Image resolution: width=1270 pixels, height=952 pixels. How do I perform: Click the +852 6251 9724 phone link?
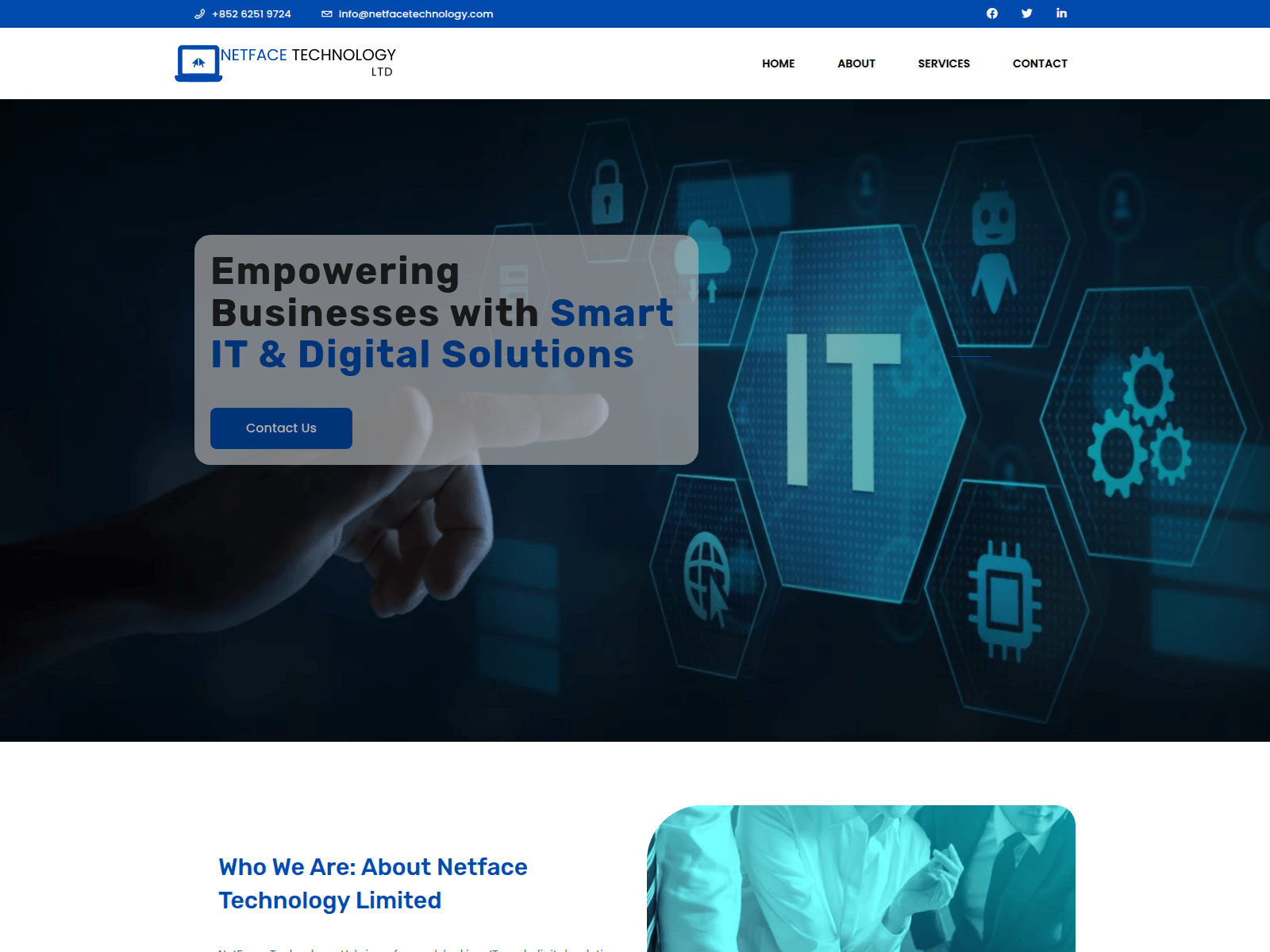click(251, 13)
